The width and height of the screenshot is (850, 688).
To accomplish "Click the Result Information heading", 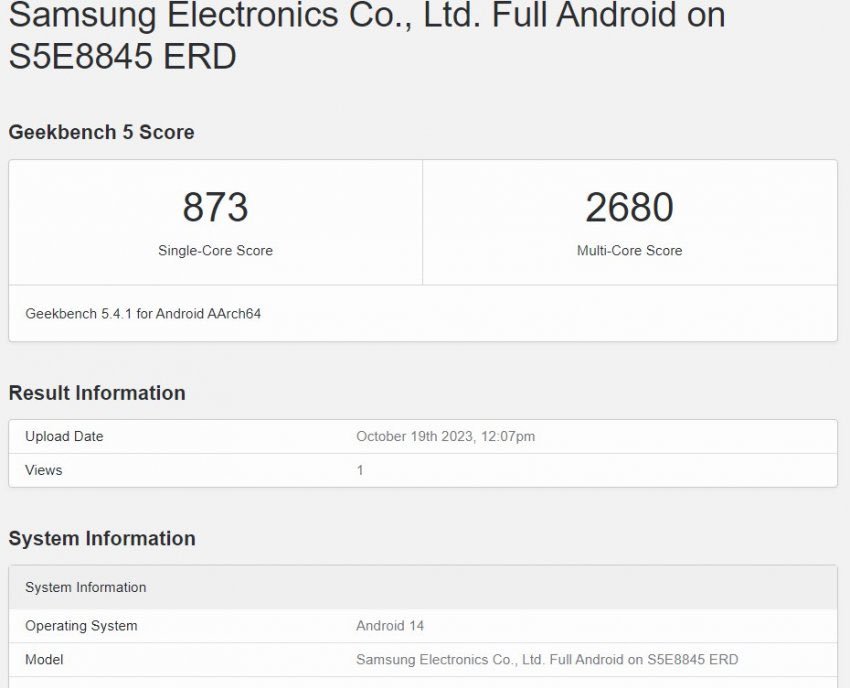I will [x=97, y=393].
